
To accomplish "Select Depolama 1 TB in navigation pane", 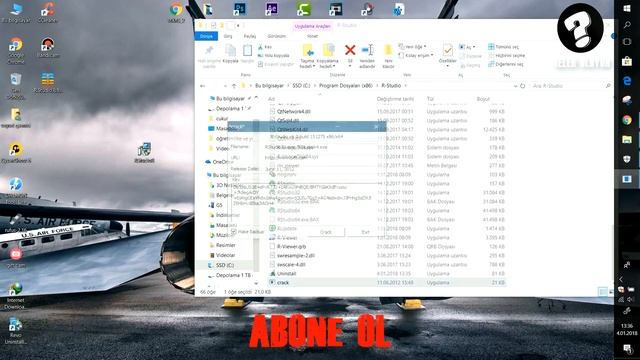I will coord(233,275).
